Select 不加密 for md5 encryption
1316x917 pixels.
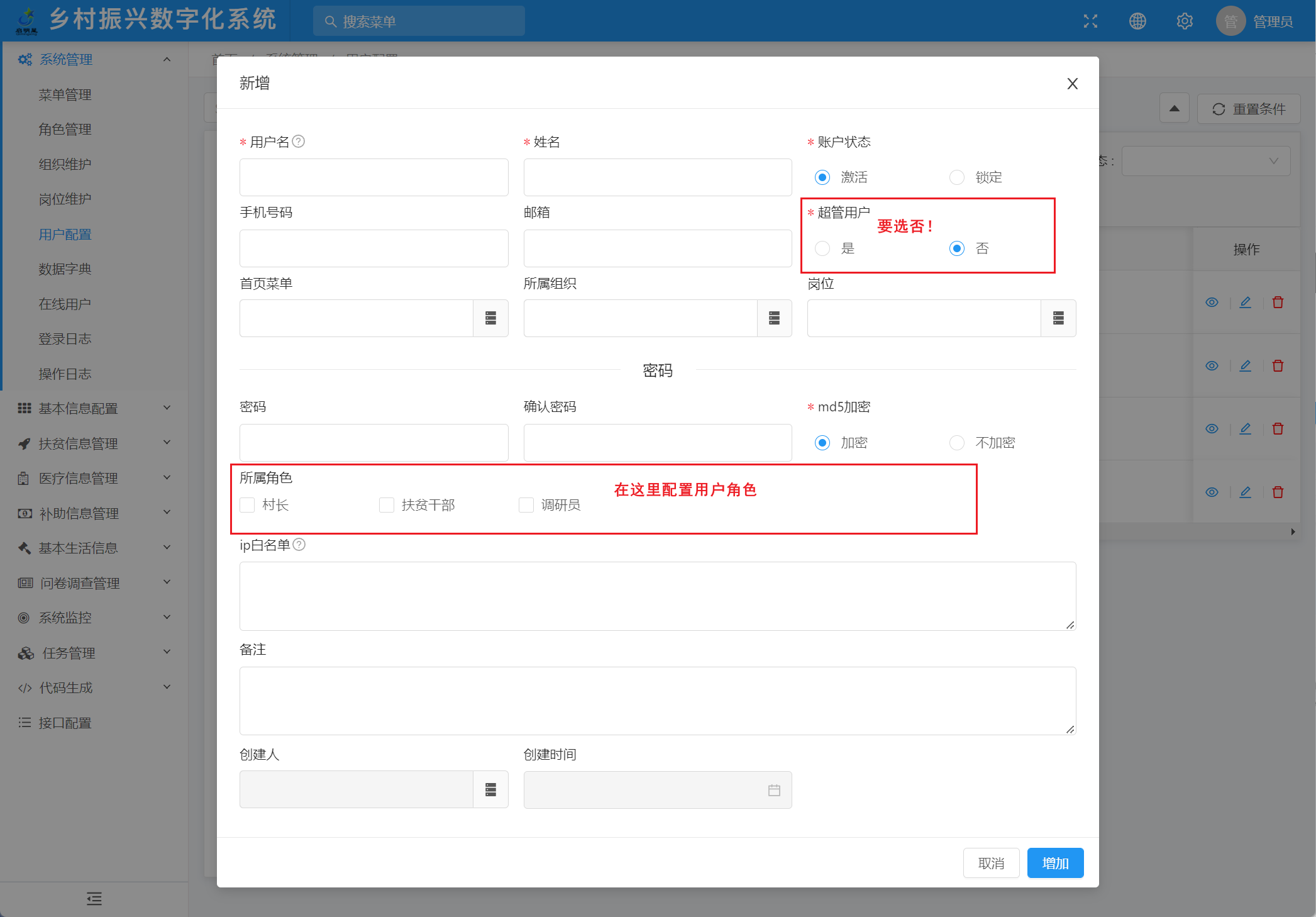[x=956, y=443]
